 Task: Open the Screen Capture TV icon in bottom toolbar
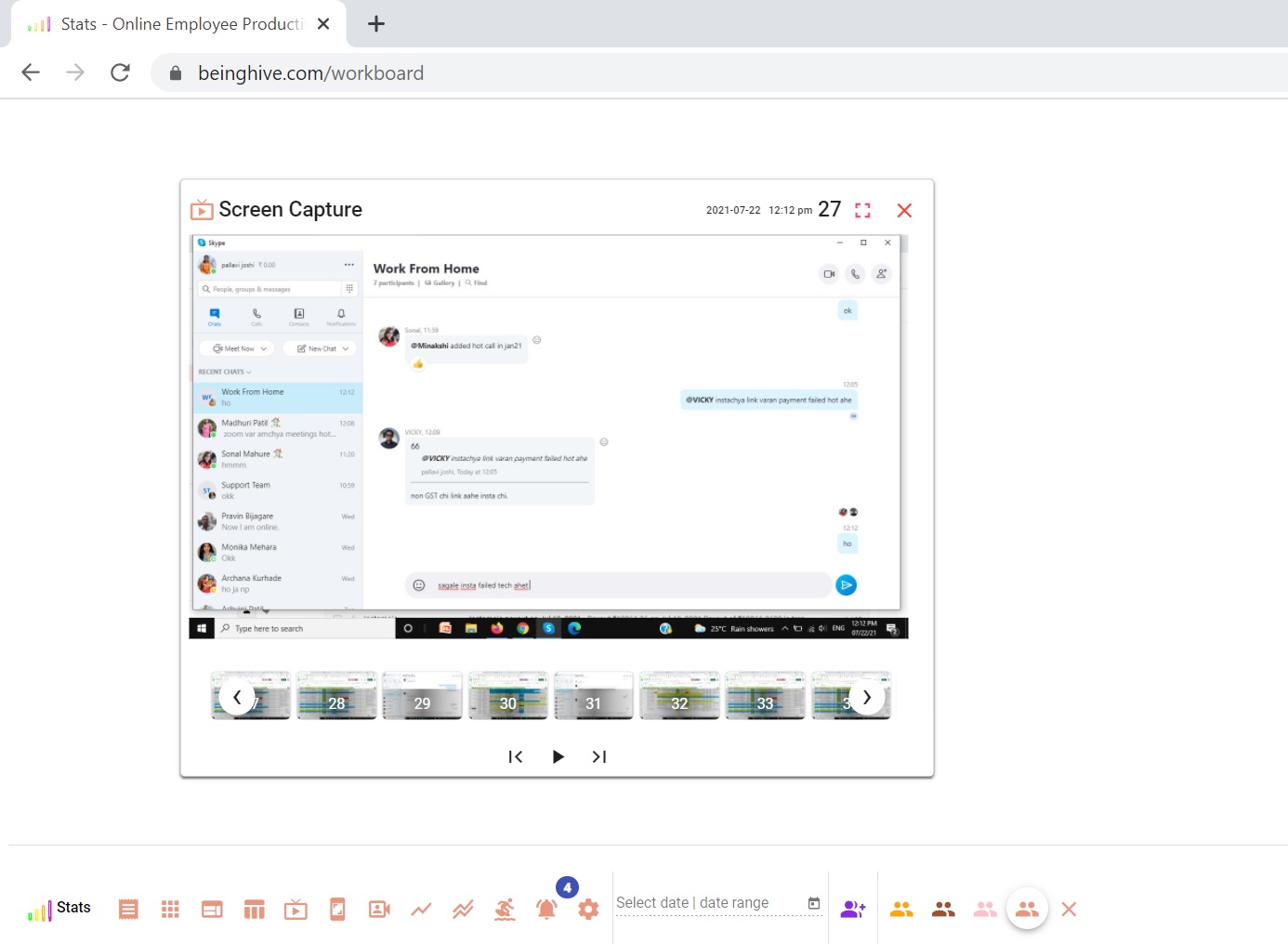click(x=296, y=909)
